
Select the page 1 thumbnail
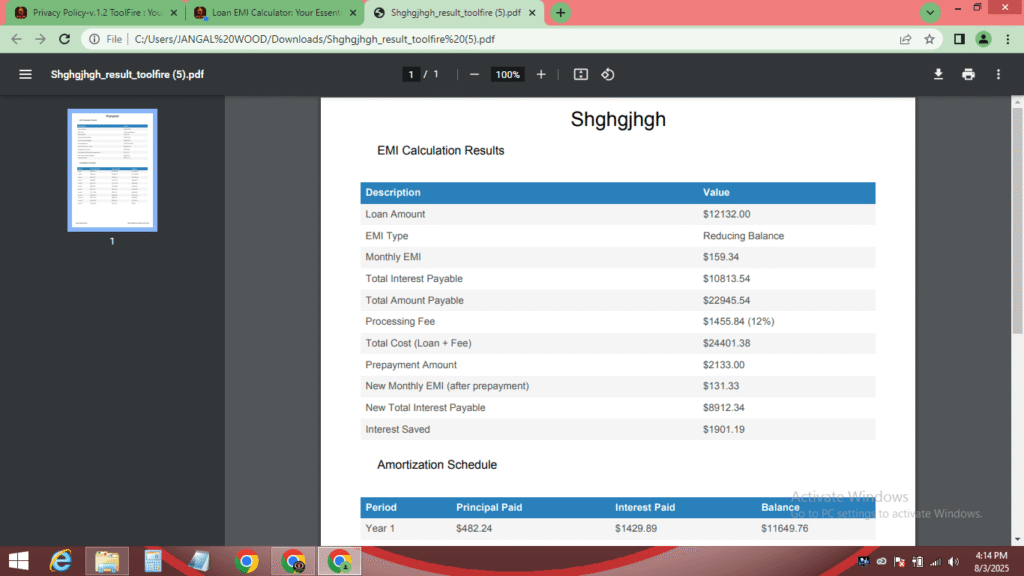[111, 170]
